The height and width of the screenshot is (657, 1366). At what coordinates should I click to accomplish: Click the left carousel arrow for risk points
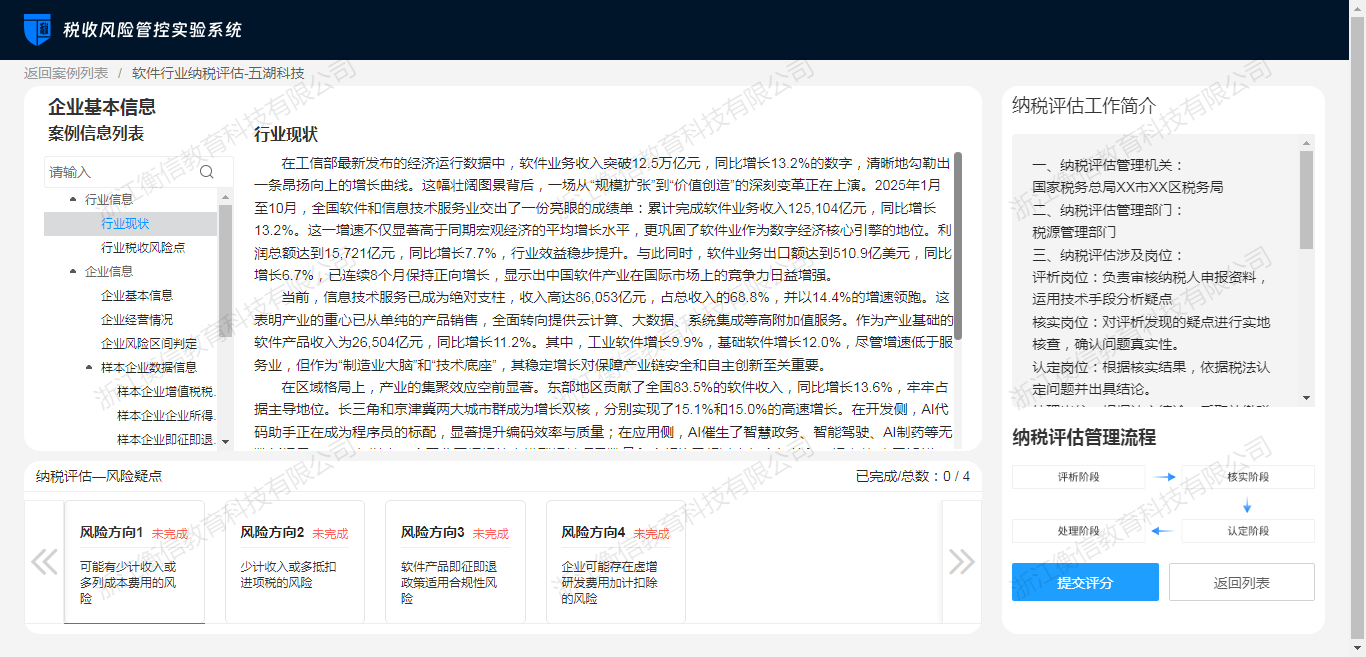(44, 561)
